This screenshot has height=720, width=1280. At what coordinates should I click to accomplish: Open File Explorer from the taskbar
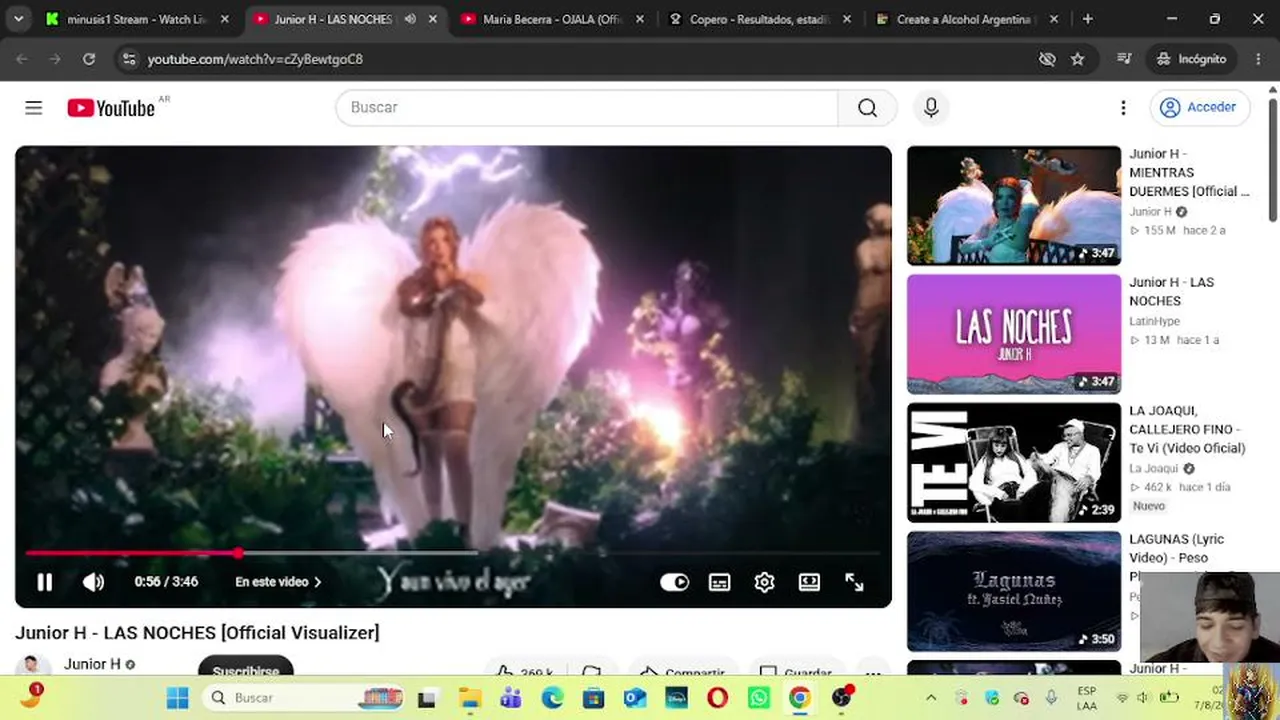click(x=469, y=698)
